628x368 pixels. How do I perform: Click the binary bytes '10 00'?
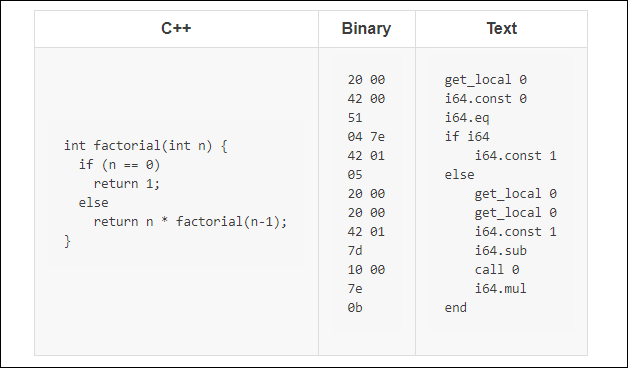(x=366, y=270)
